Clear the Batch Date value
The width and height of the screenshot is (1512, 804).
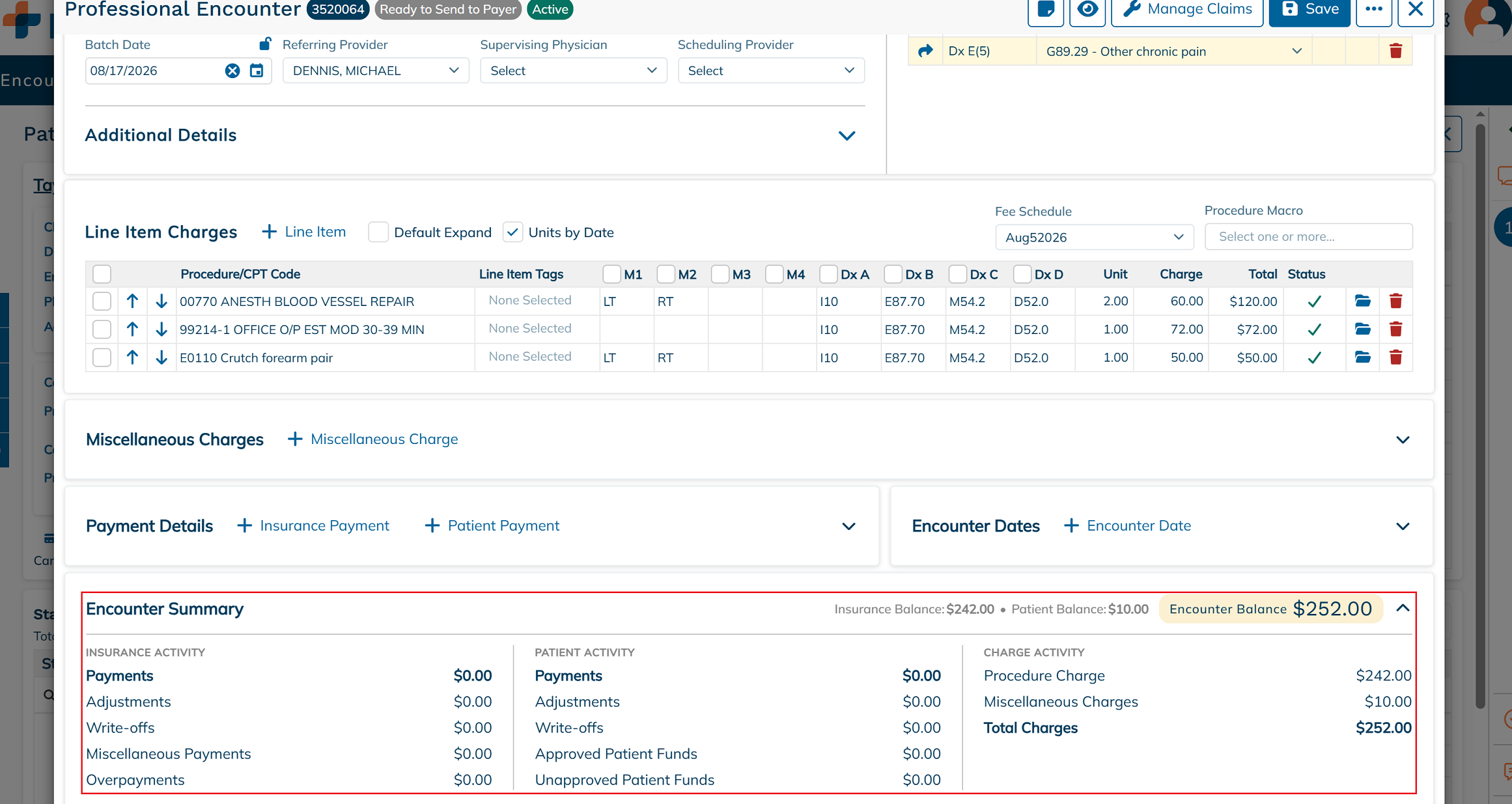click(232, 70)
